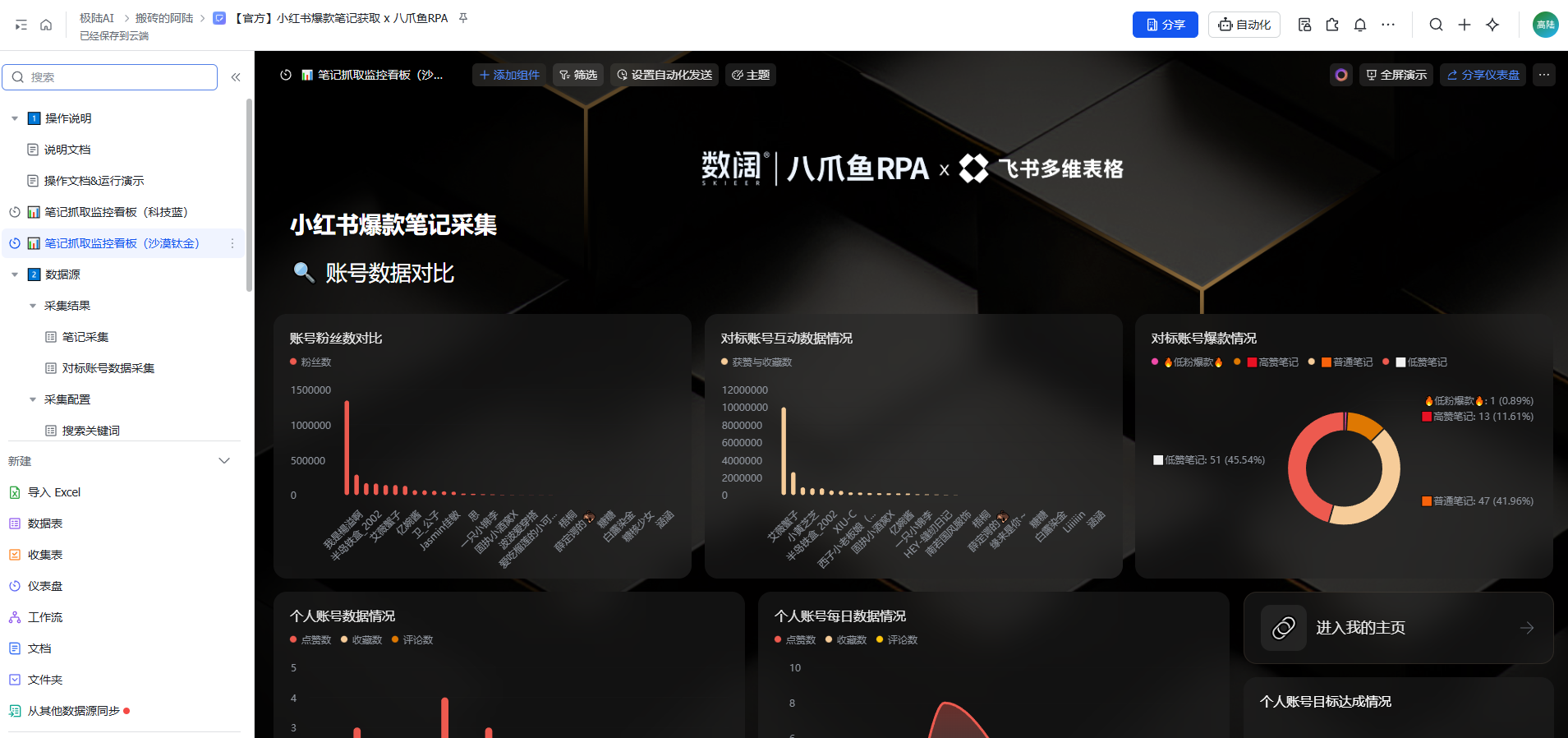1568x738 pixels.
Task: Toggle the 普通笔记 legend in donut chart
Action: (x=1340, y=362)
